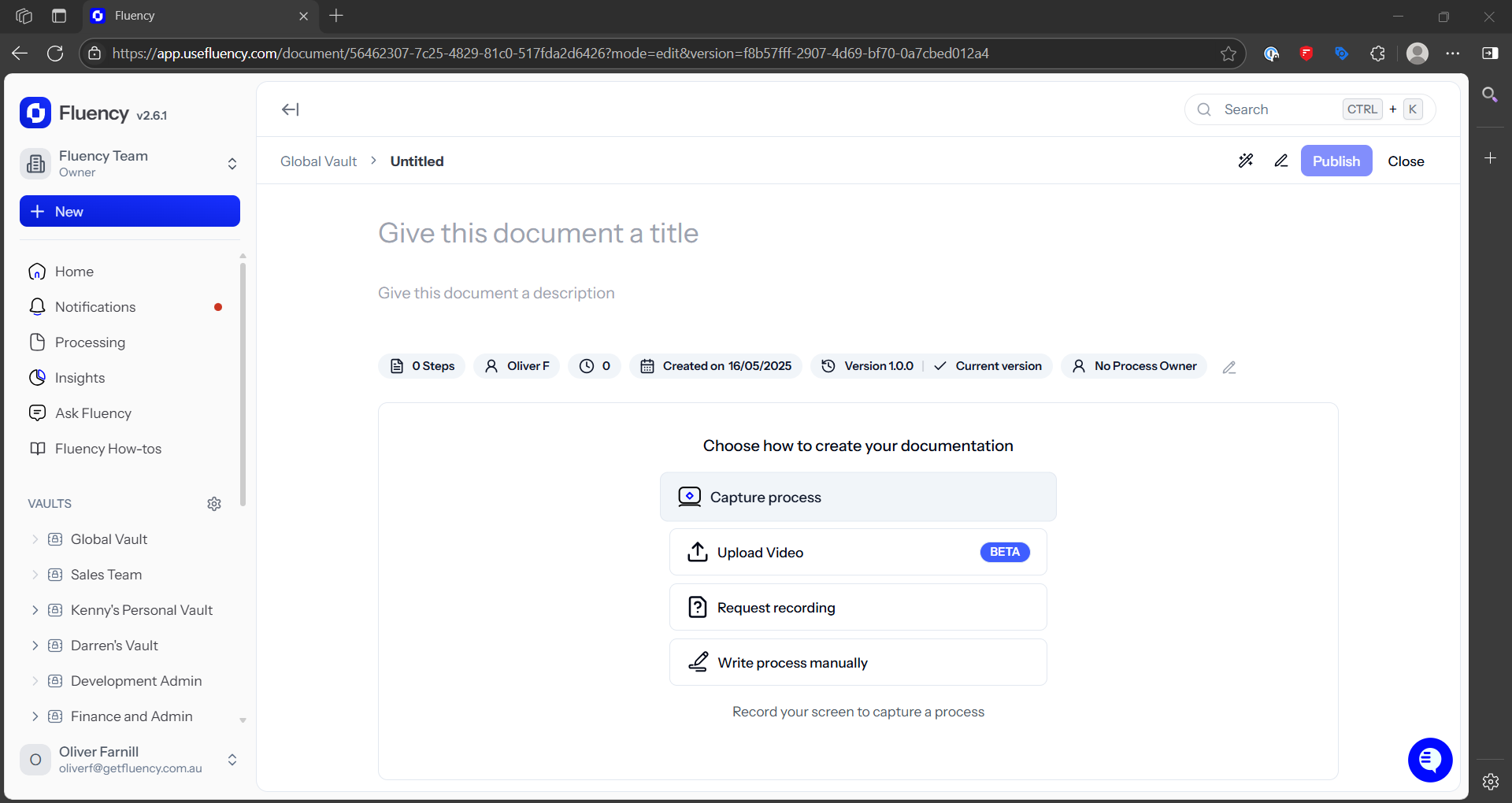
Task: Expand the Sales Team vault
Action: 35,575
